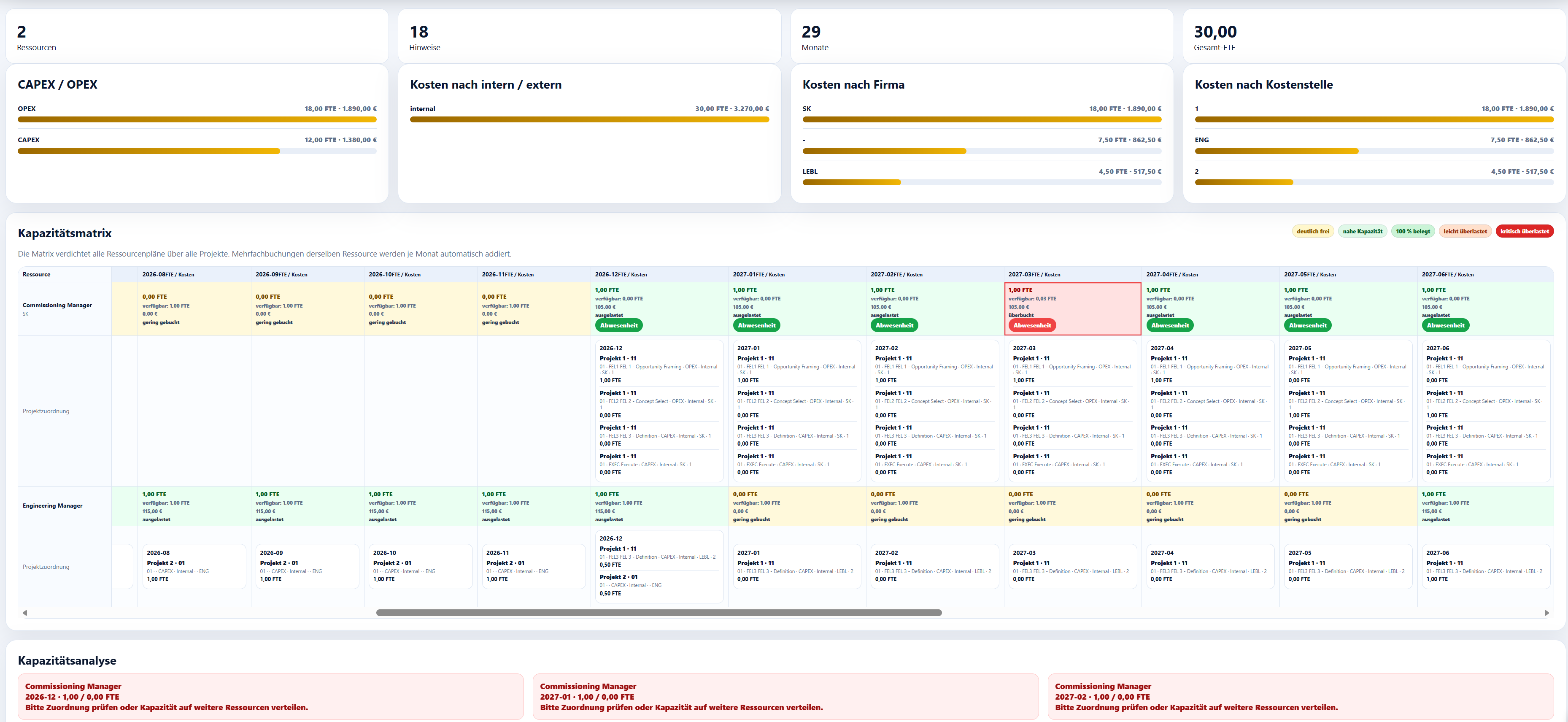Select the 'leicht überlastet' legend badge

tap(1465, 231)
